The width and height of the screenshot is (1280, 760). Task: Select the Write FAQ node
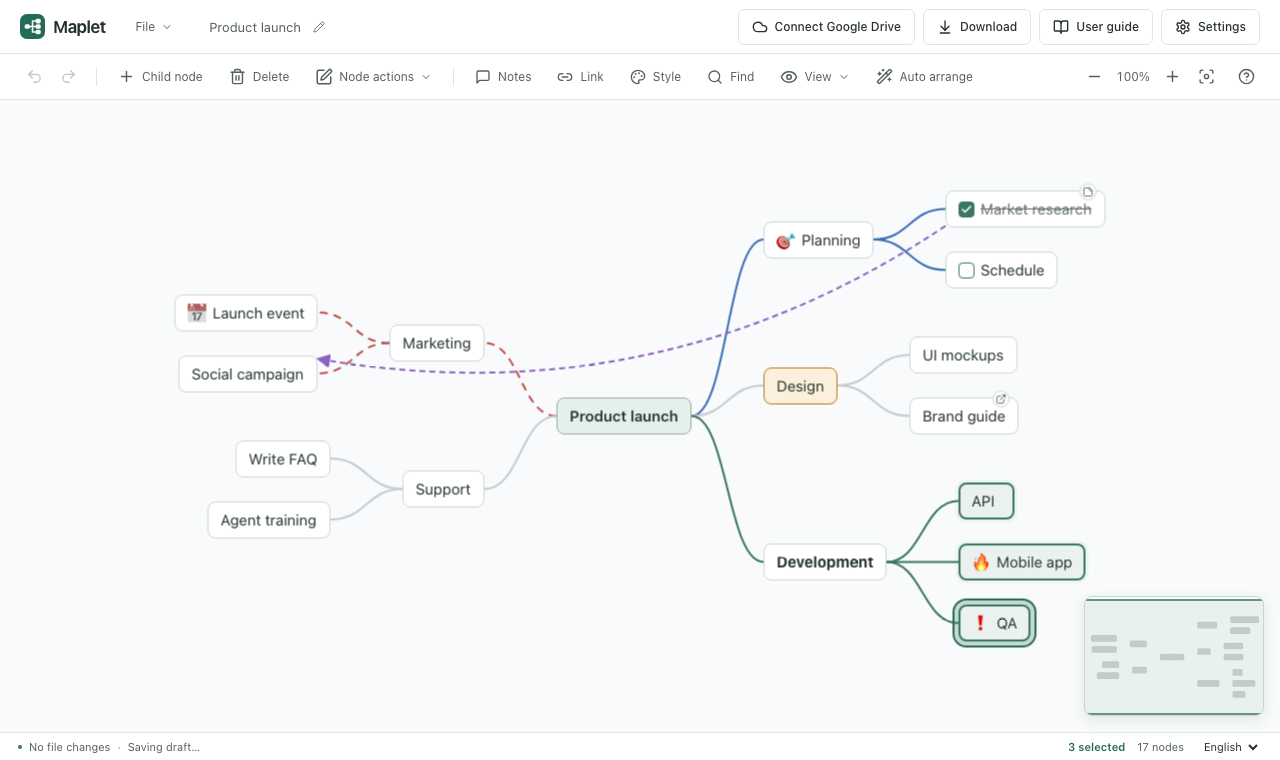click(283, 459)
